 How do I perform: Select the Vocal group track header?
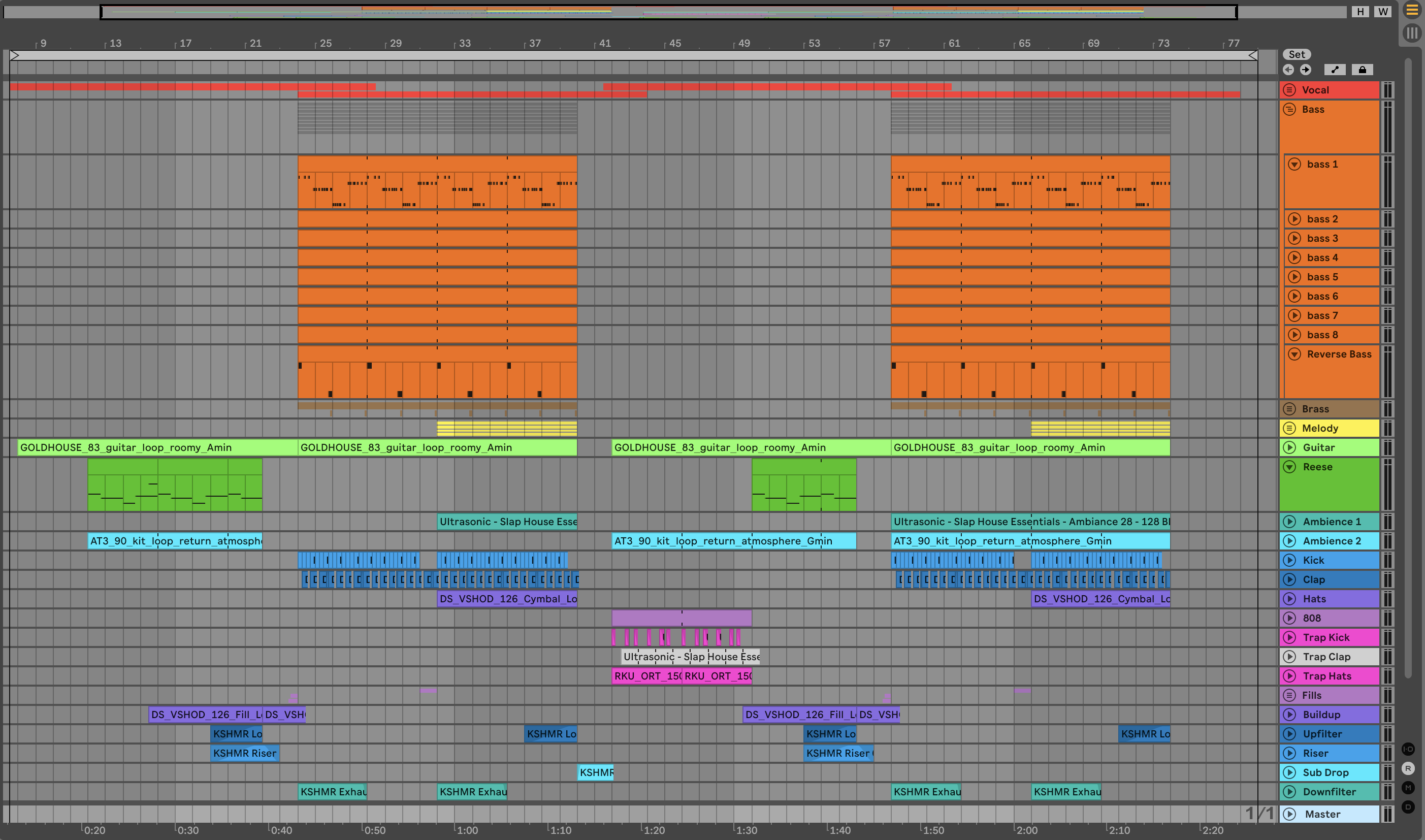click(x=1336, y=90)
